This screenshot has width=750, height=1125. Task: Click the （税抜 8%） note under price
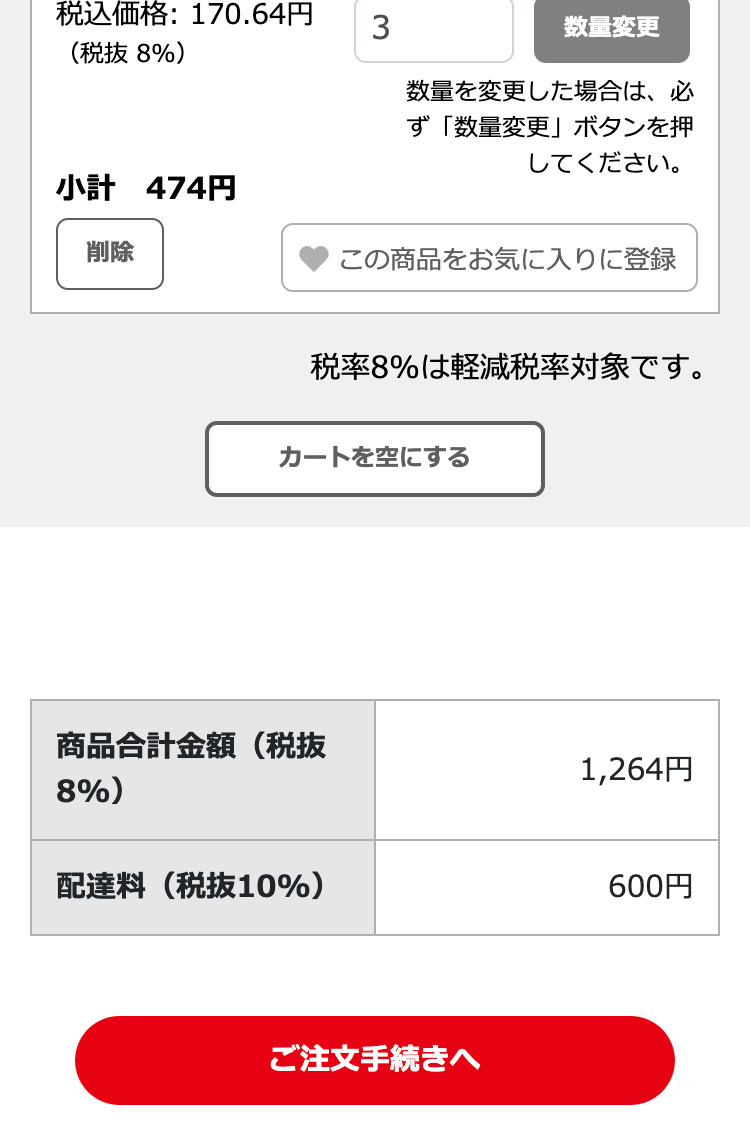[x=128, y=52]
